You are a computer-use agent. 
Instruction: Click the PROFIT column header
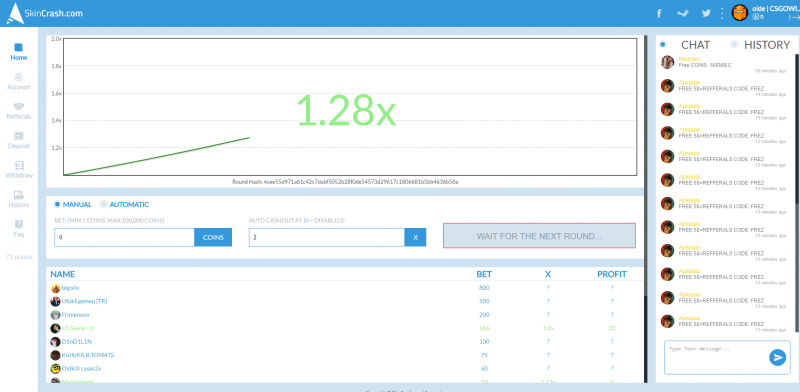(612, 274)
